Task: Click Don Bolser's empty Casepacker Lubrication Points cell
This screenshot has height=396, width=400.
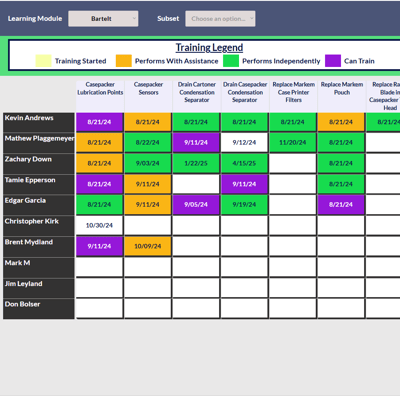Action: pos(99,309)
